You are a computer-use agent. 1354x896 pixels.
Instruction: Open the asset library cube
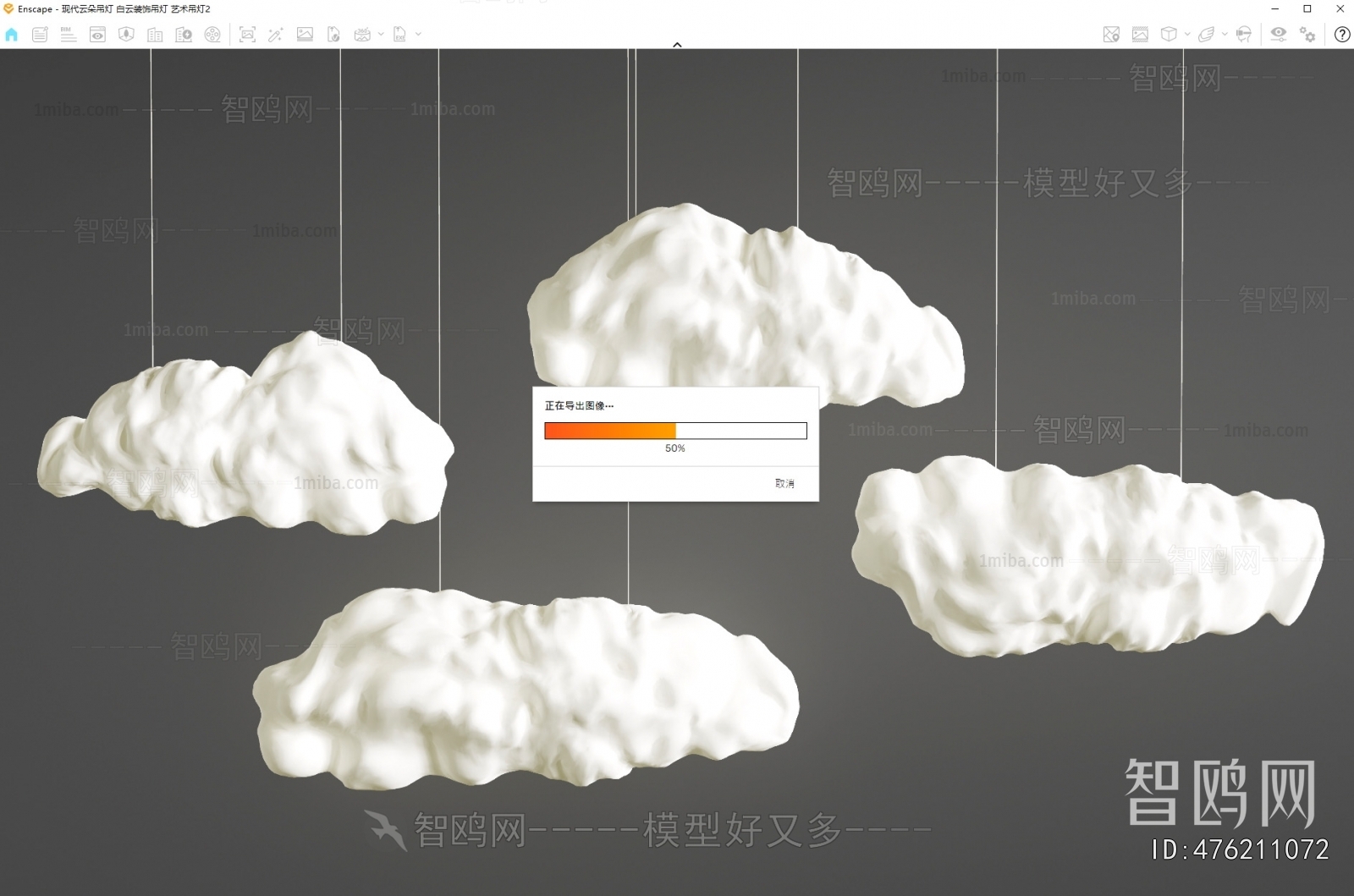(1170, 35)
